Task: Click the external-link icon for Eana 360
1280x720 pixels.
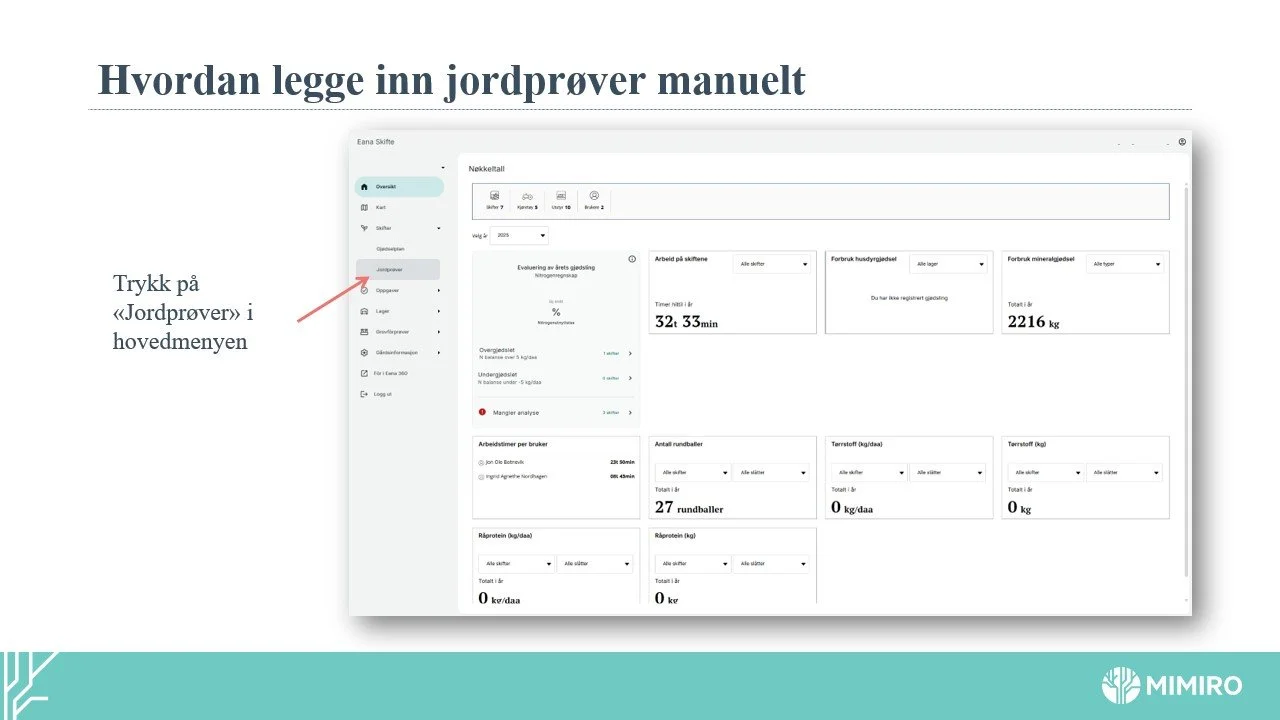Action: (364, 373)
